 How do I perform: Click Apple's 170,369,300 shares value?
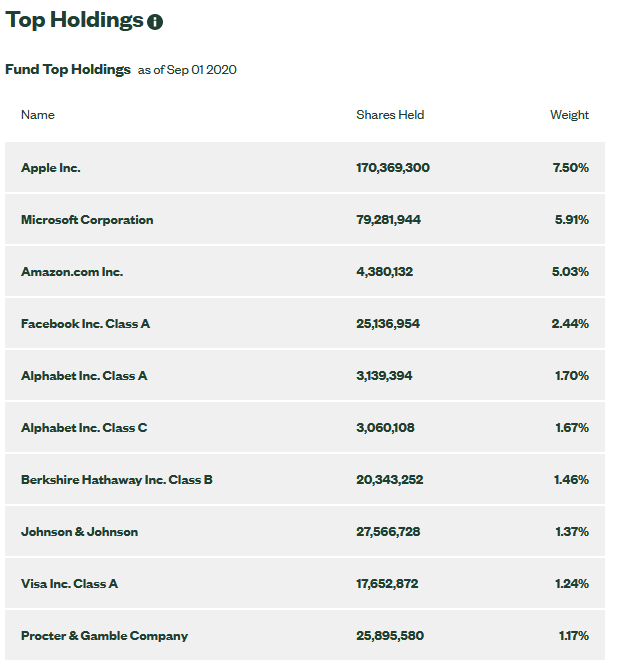click(x=393, y=167)
